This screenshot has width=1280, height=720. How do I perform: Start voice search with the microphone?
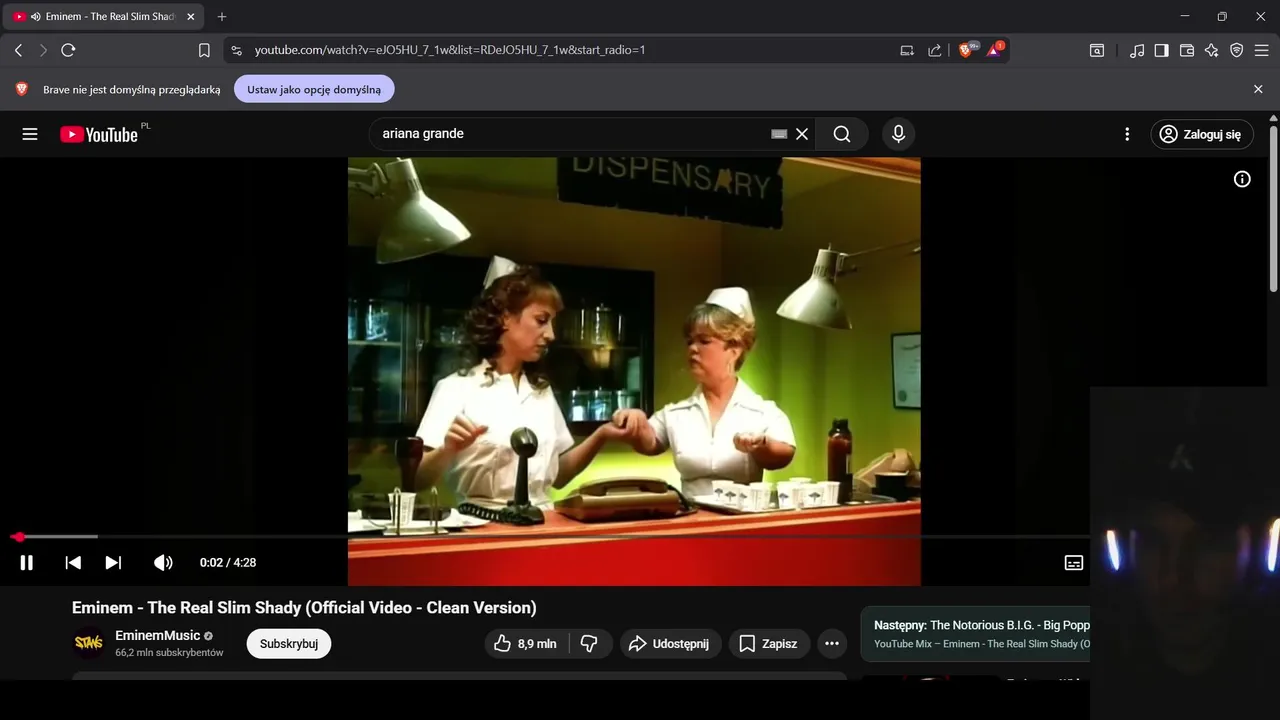tap(898, 134)
